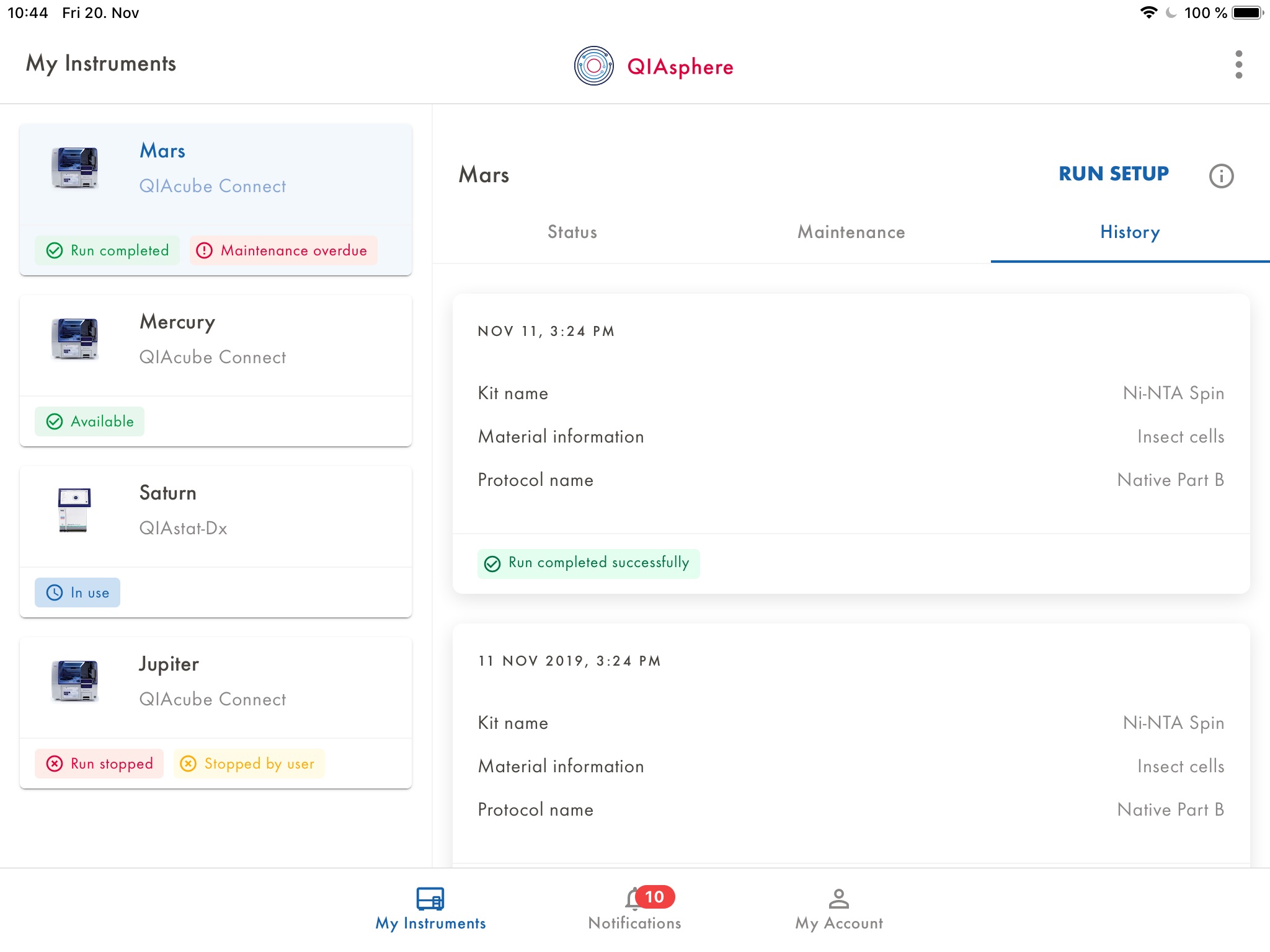Tap QIAcube Connect subtitle under Jupiter

[213, 699]
